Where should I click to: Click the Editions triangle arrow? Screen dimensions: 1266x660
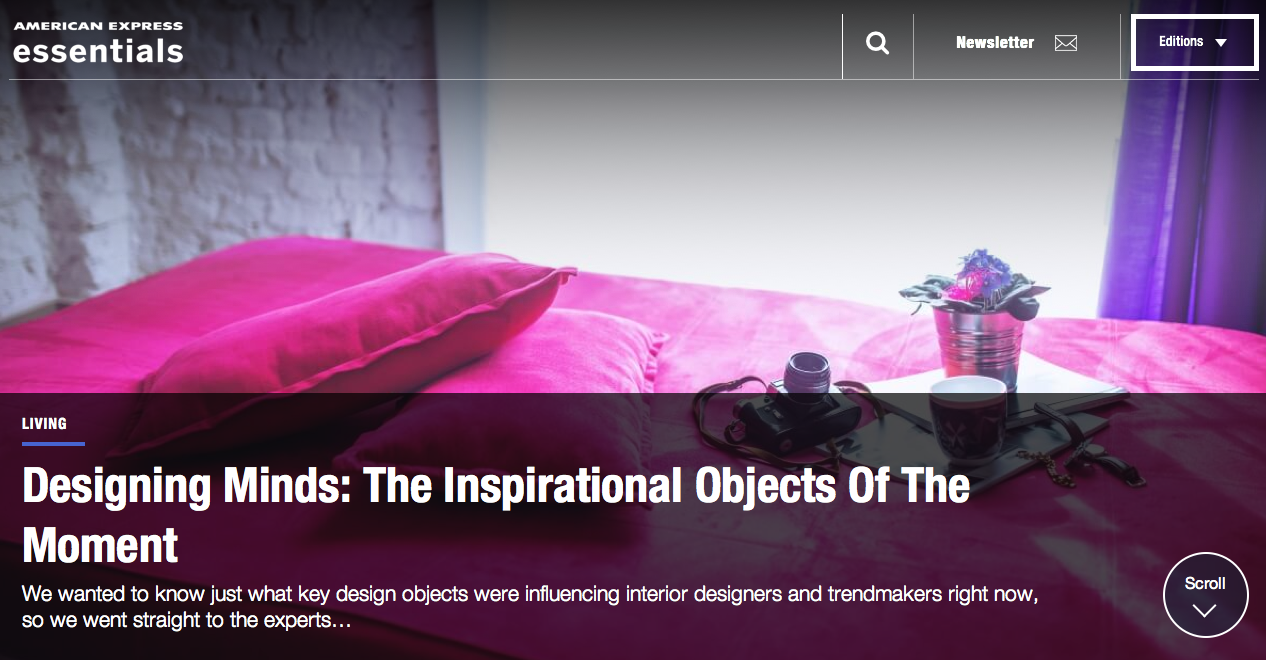pos(1220,43)
